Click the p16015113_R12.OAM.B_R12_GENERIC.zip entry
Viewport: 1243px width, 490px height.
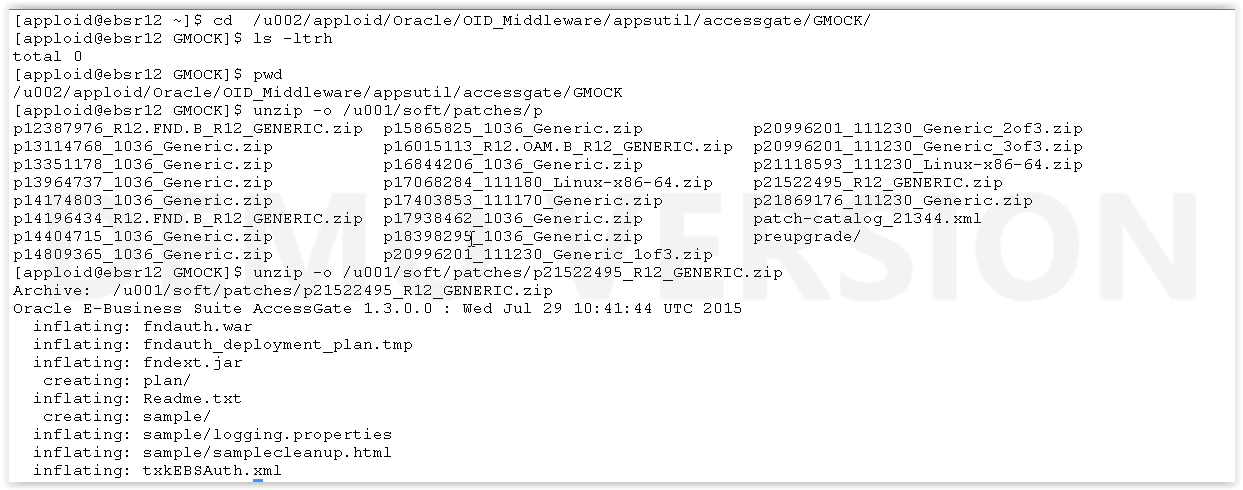558,147
